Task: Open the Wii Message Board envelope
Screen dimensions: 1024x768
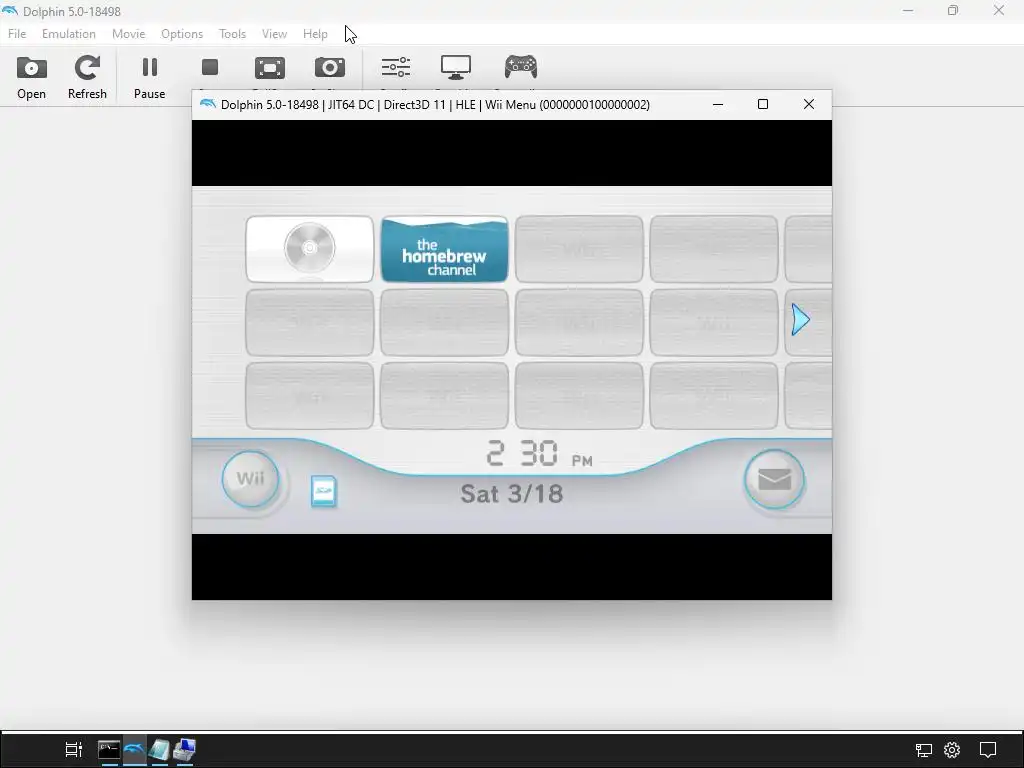Action: pos(774,479)
